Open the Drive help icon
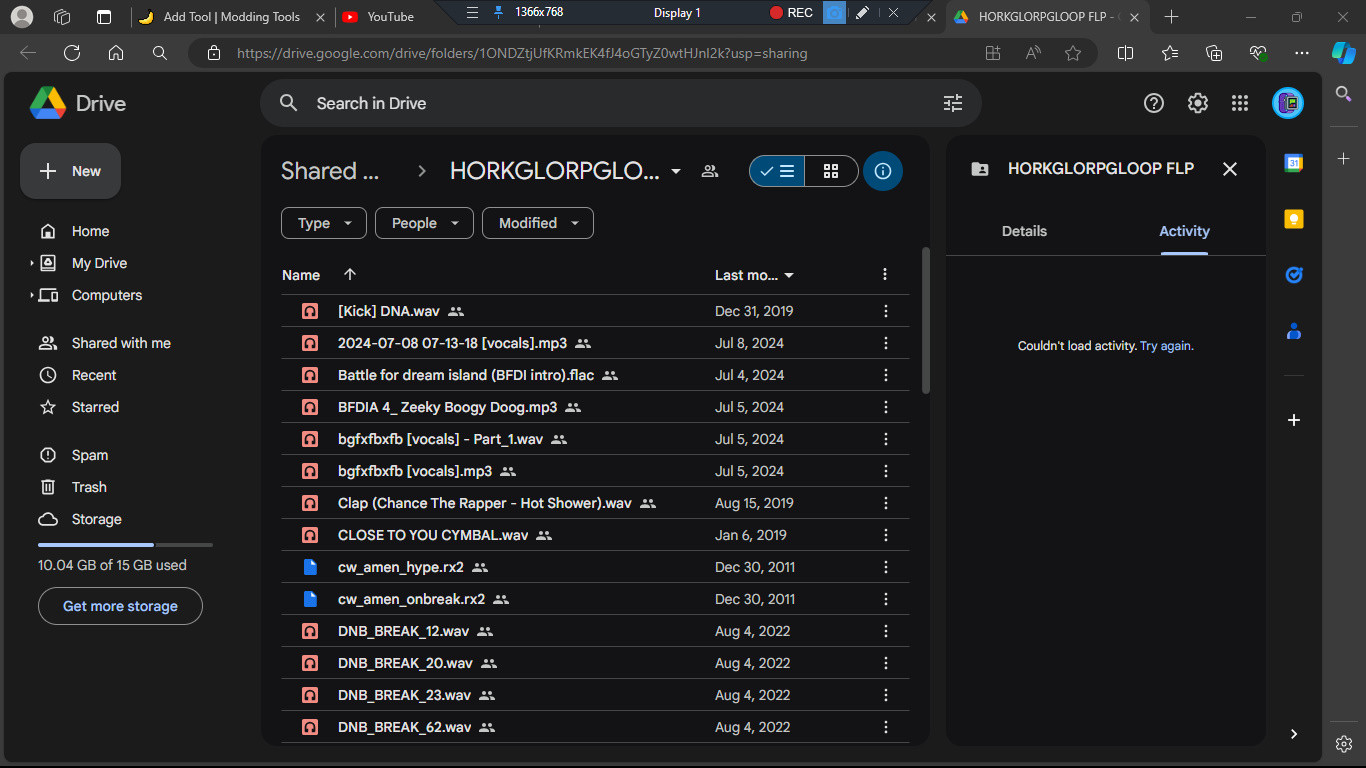Screen dimensions: 1366x768 click(x=1153, y=103)
